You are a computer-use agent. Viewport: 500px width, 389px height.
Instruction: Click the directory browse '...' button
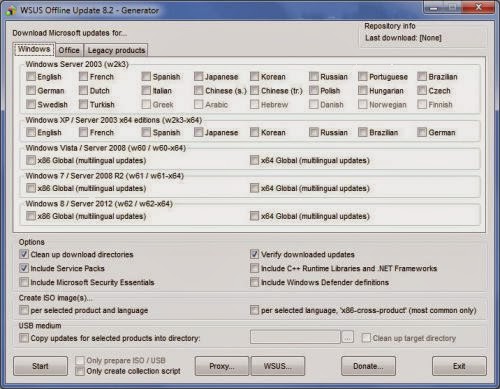click(x=347, y=337)
